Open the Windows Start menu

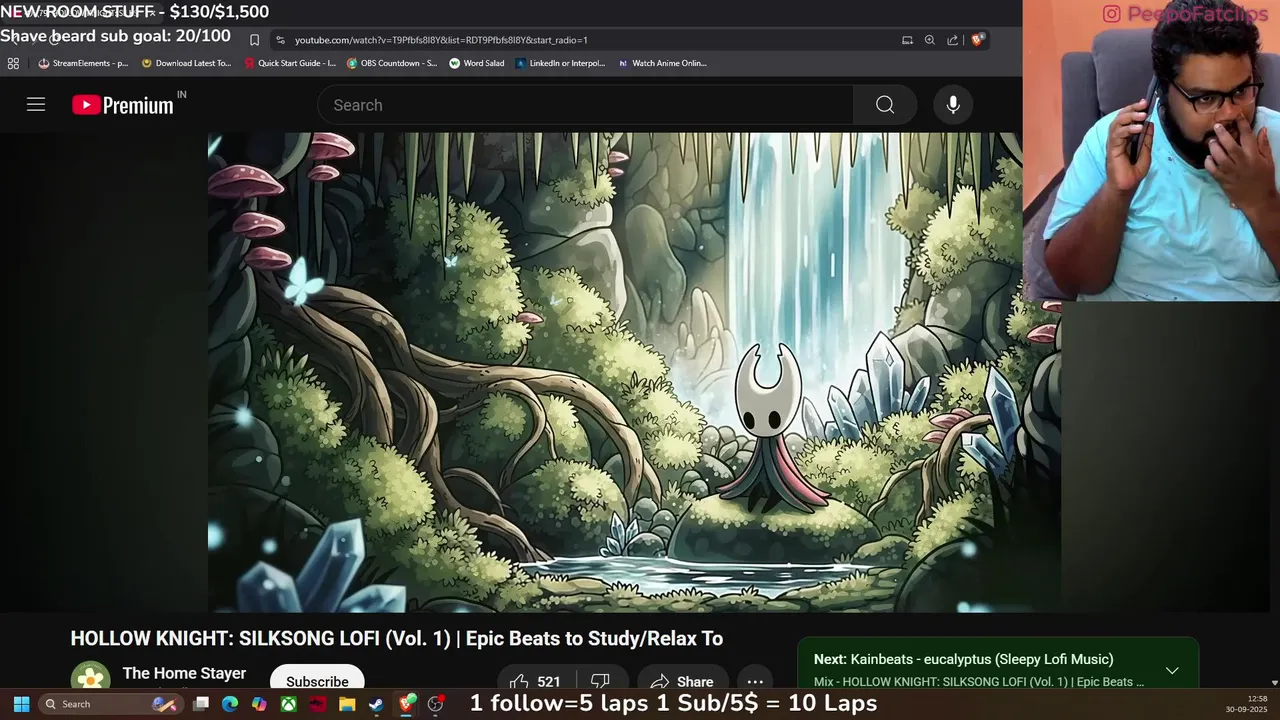21,704
